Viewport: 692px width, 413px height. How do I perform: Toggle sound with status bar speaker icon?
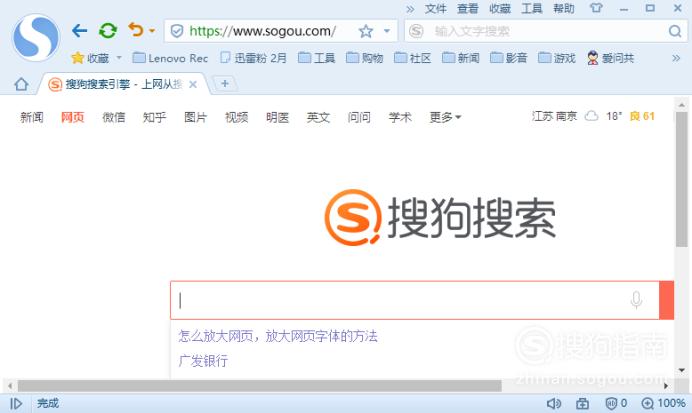(x=554, y=403)
